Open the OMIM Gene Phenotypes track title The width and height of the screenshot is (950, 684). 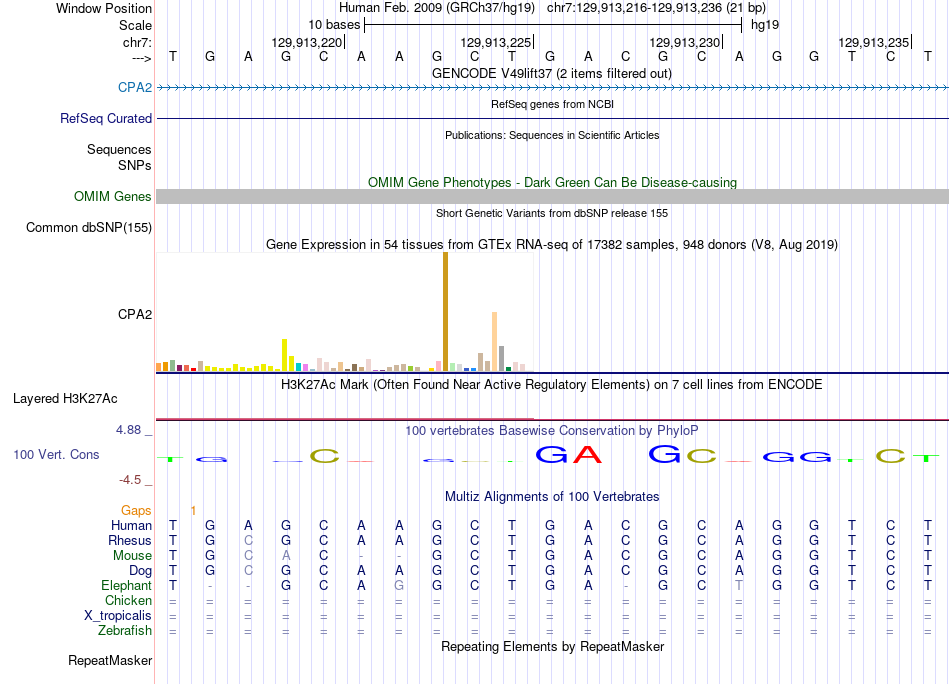pyautogui.click(x=552, y=182)
